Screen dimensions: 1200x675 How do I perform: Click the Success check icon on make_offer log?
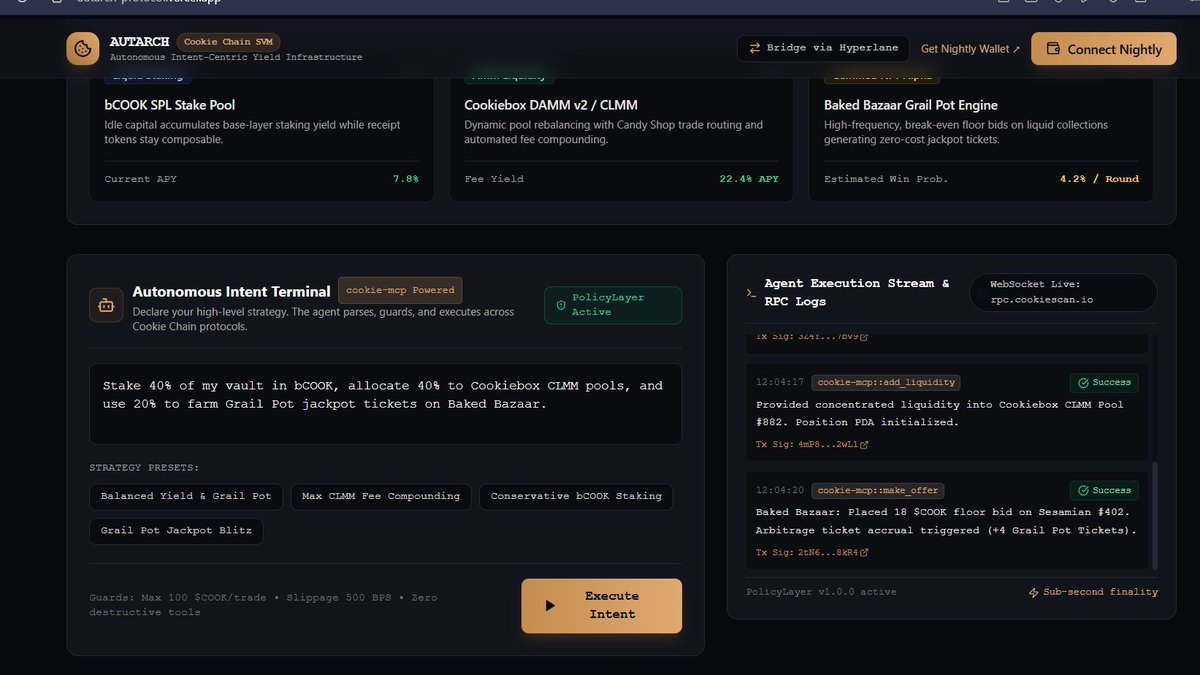pos(1083,490)
